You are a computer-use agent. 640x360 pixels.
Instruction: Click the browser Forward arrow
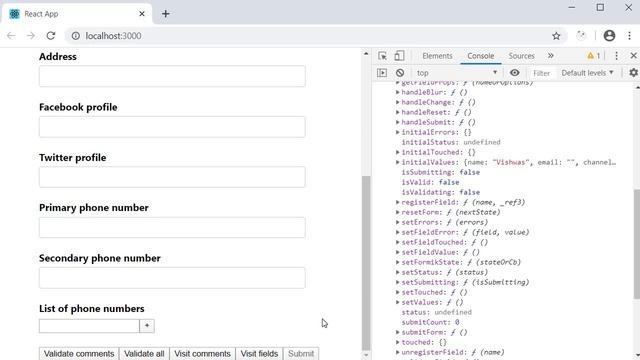[31, 36]
